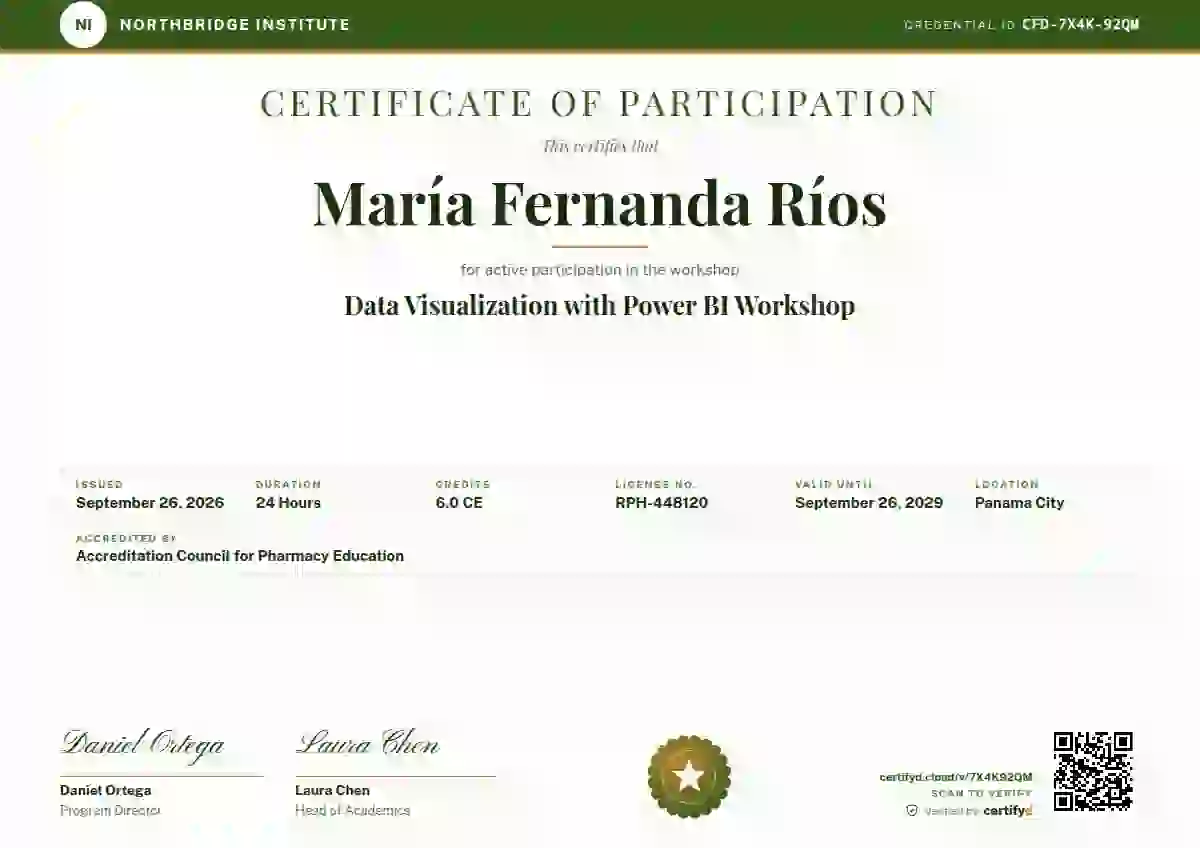This screenshot has height=848, width=1200.
Task: Click the valid until date September 26, 2029
Action: click(869, 503)
